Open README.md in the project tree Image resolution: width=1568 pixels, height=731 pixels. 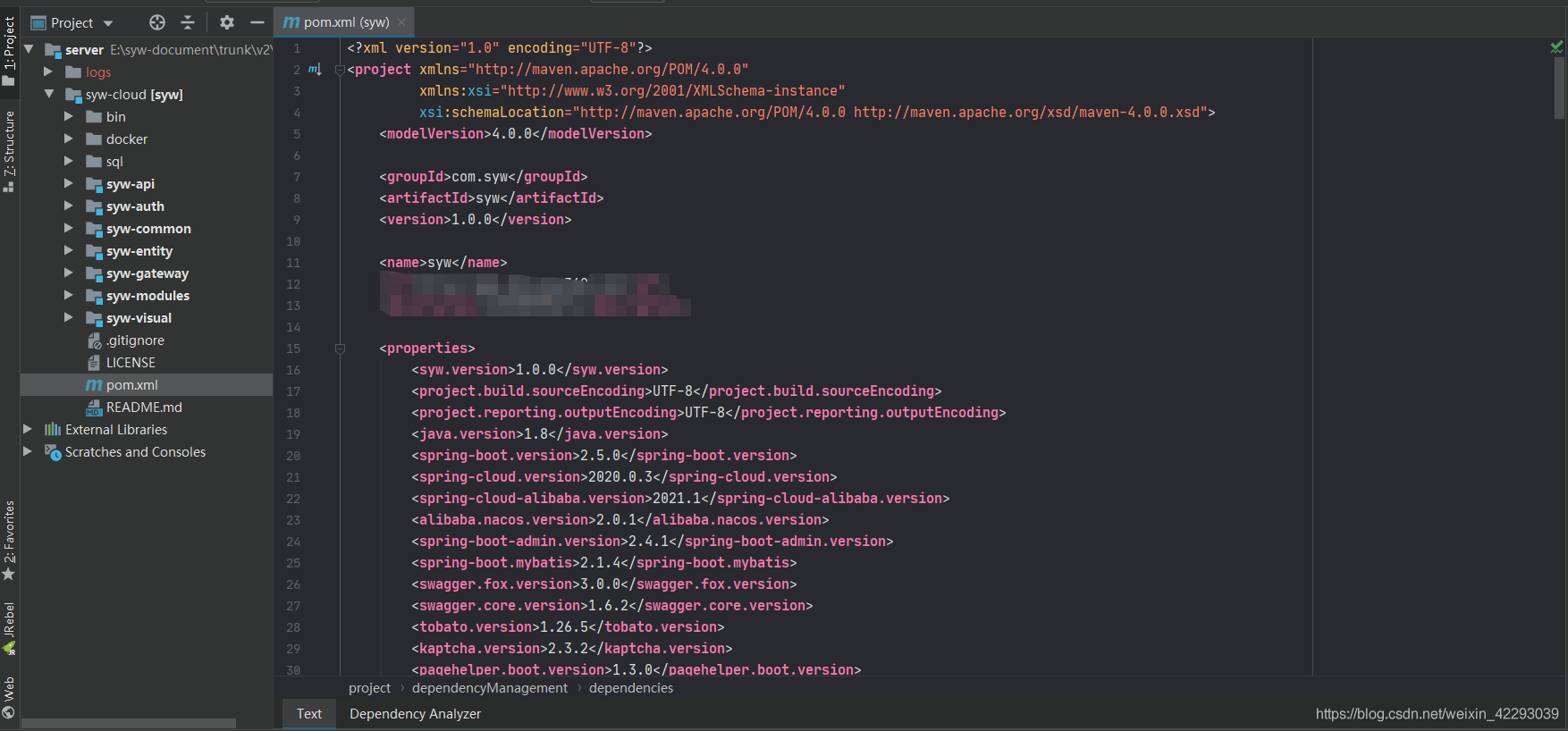pos(143,408)
